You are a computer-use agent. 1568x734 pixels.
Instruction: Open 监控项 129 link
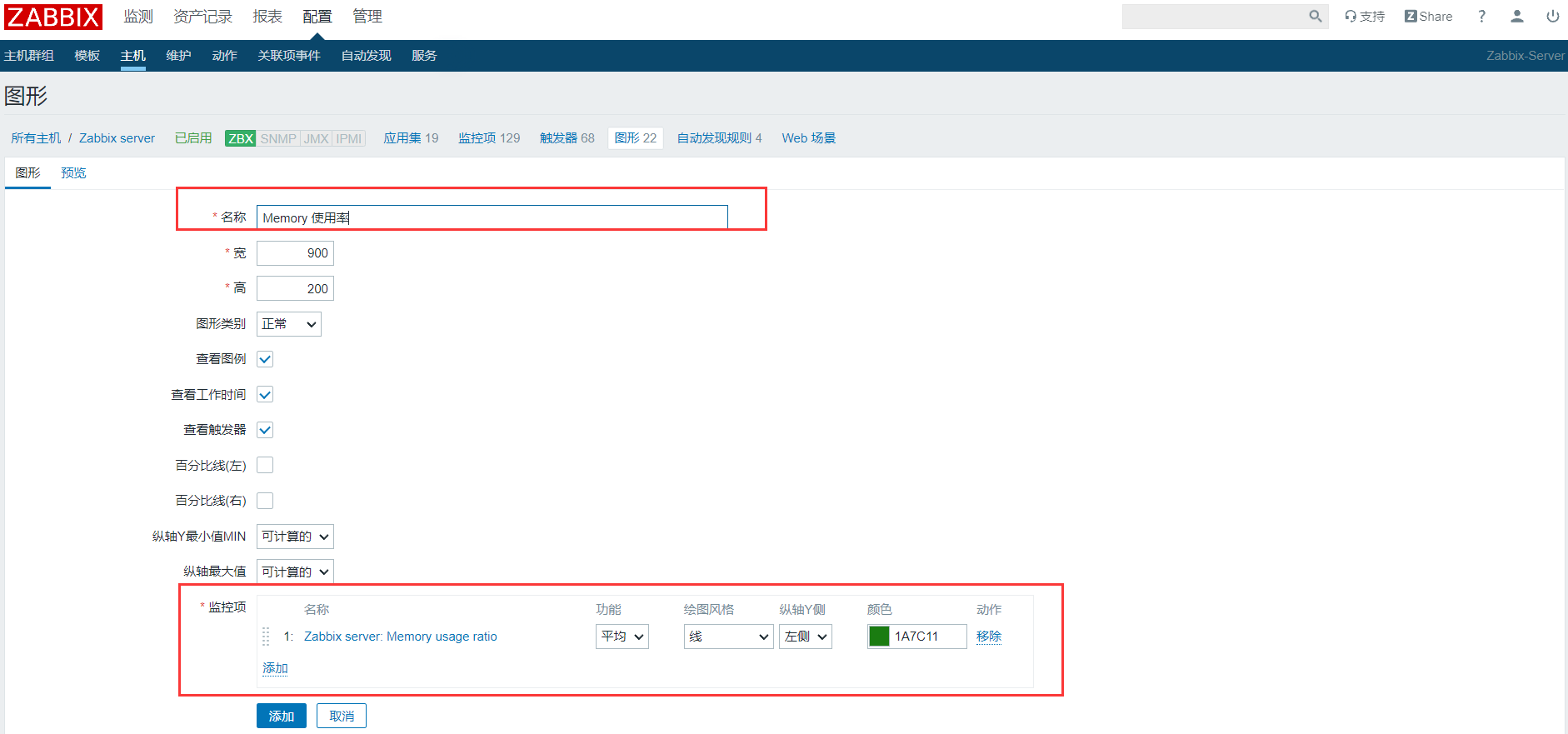point(489,138)
